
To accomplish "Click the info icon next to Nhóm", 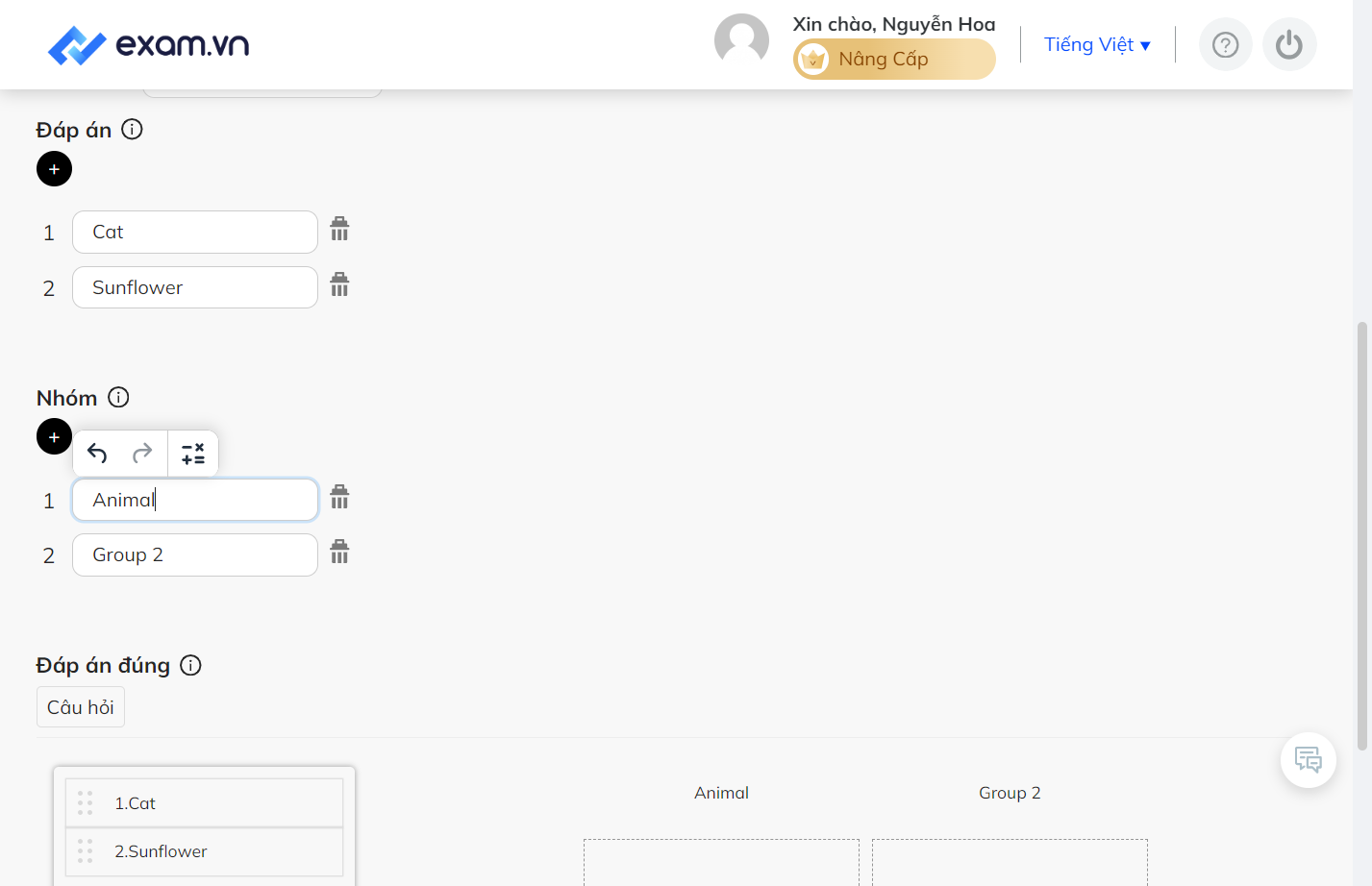I will 118,397.
